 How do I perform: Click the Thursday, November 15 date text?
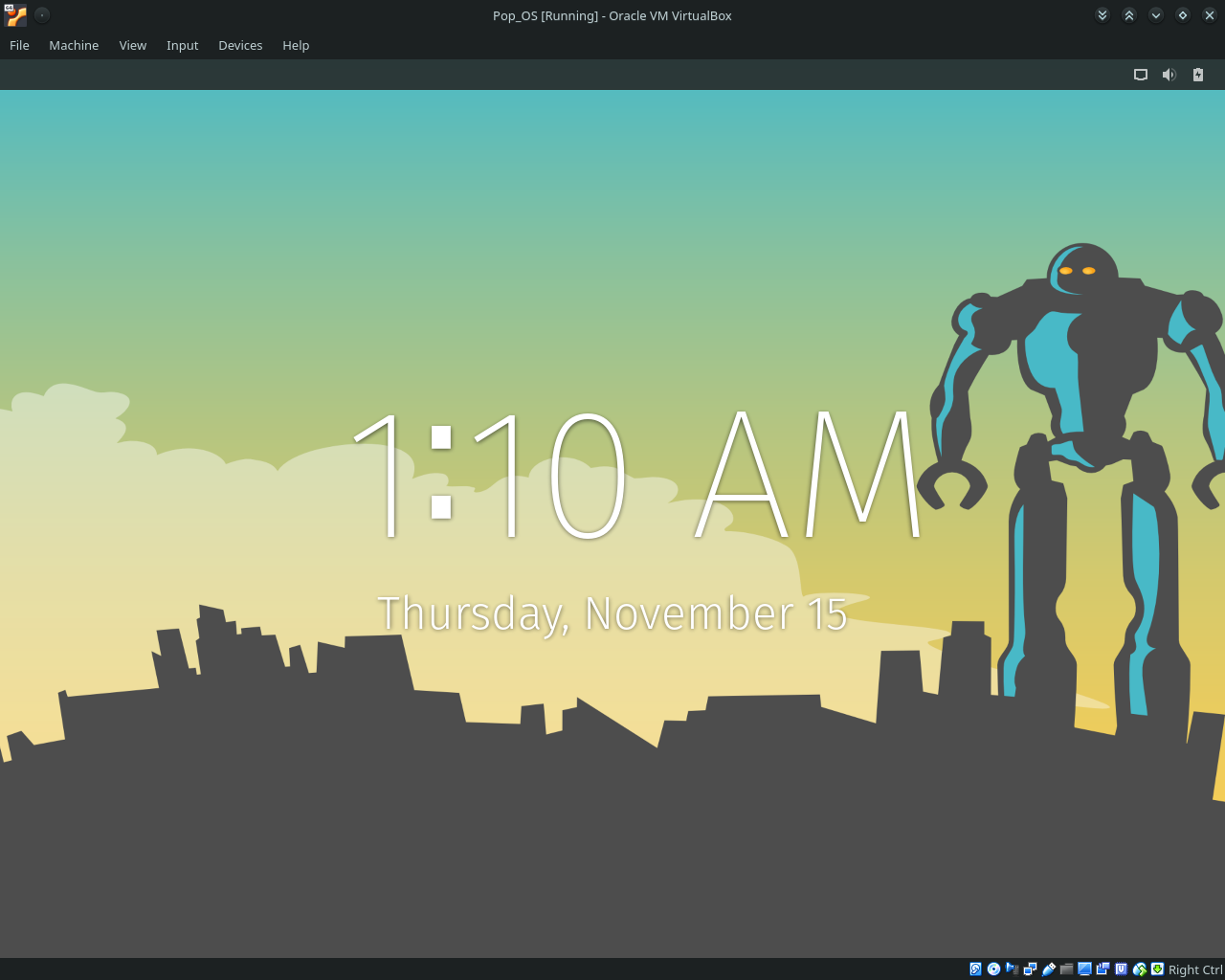pyautogui.click(x=612, y=614)
